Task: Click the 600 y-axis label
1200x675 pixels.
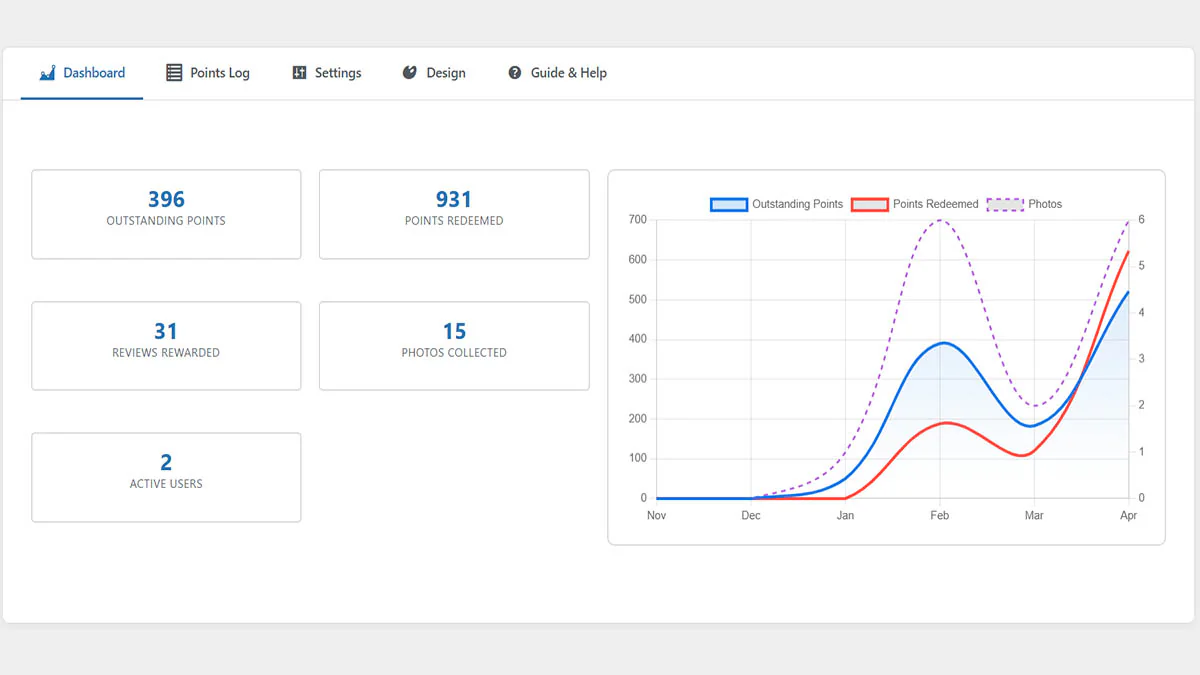Action: [x=637, y=260]
